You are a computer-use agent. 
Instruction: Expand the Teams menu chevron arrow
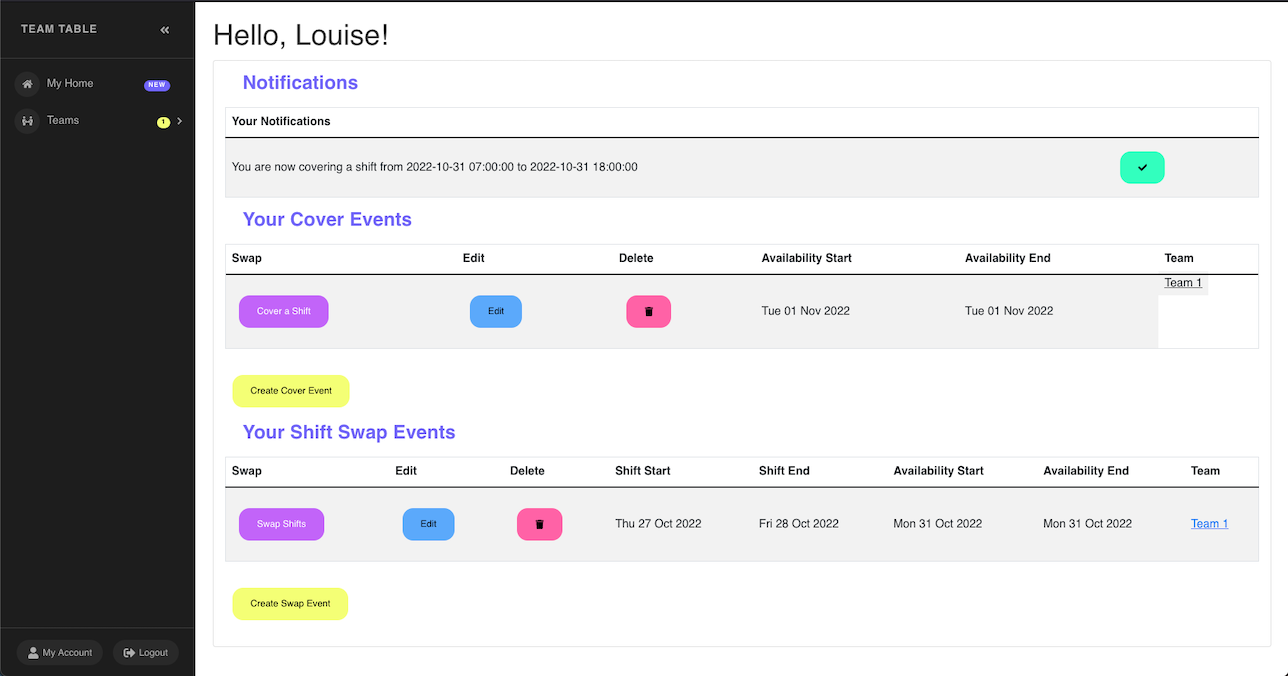coord(180,121)
